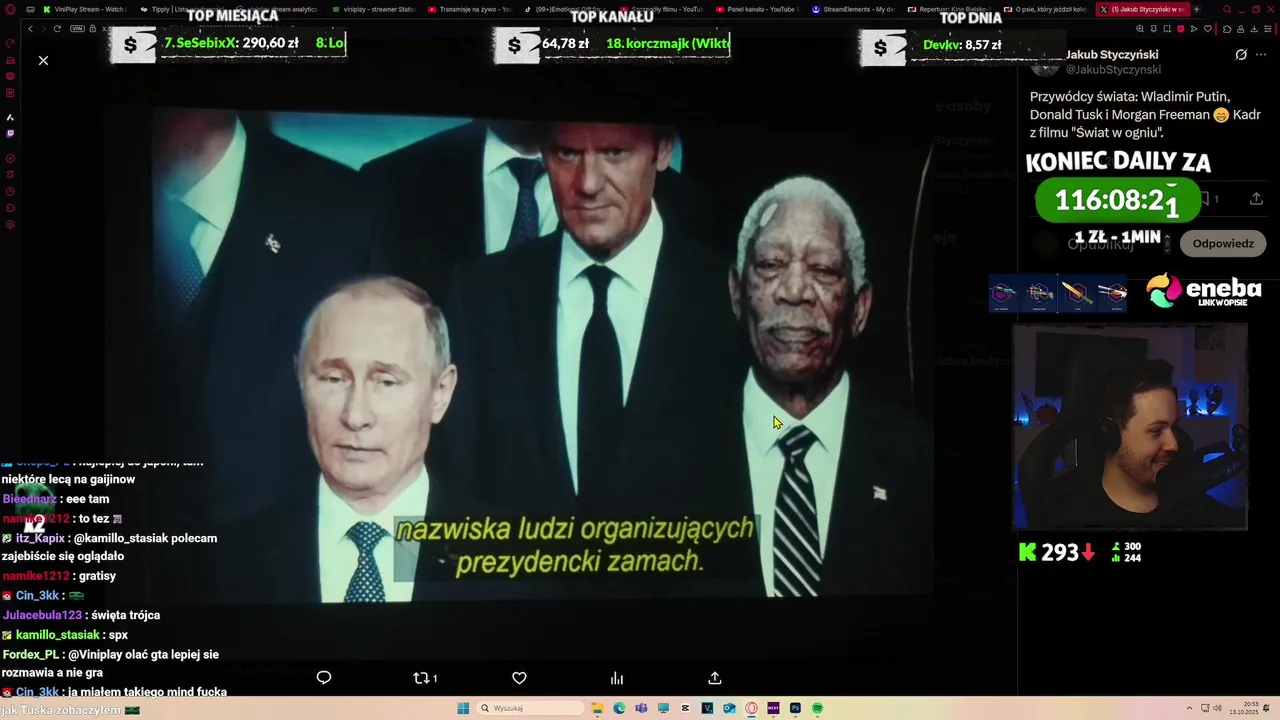1280x720 pixels.
Task: Switch to ViniPlay Stream browser tab
Action: pyautogui.click(x=84, y=9)
